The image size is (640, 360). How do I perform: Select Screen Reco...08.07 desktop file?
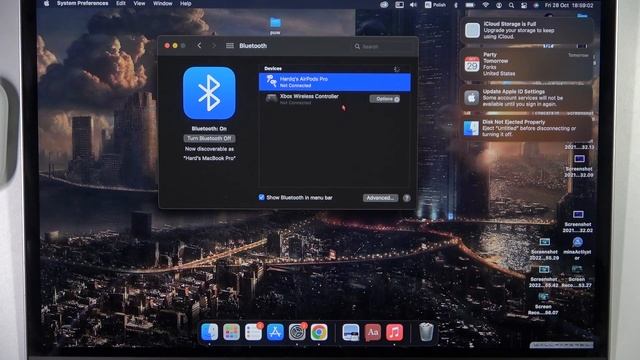tap(543, 304)
